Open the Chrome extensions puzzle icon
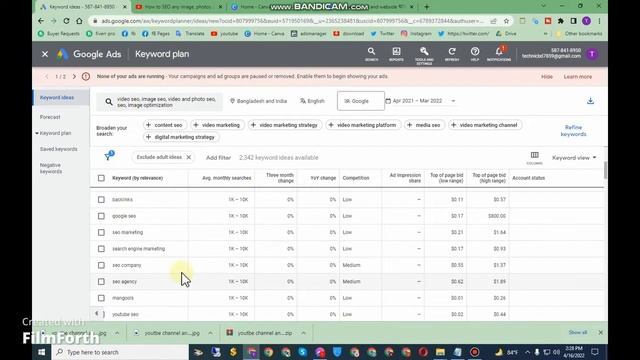 pos(561,21)
